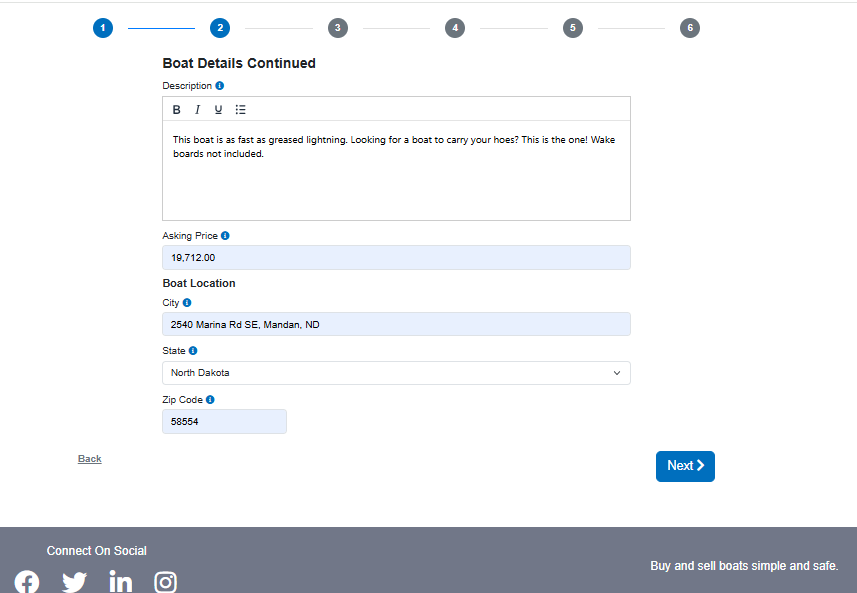Go back using the Back link
This screenshot has width=857, height=593.
coord(90,459)
